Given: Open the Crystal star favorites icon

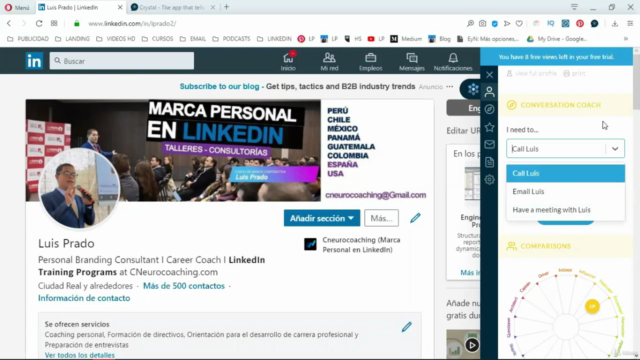Looking at the screenshot, I should tap(489, 127).
